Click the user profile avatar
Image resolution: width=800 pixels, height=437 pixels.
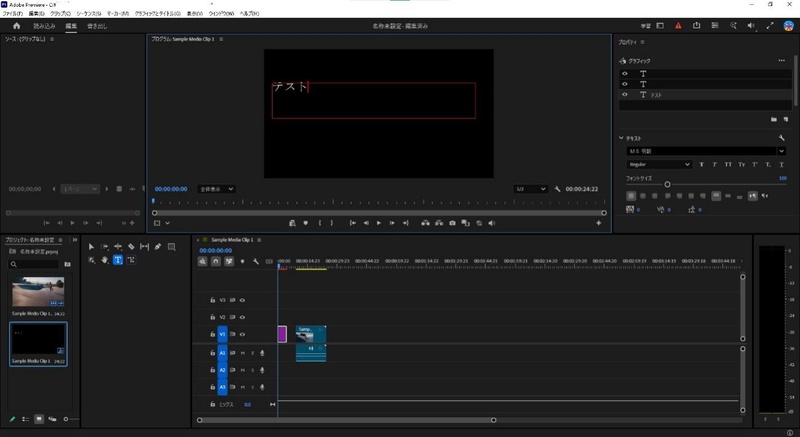788,25
